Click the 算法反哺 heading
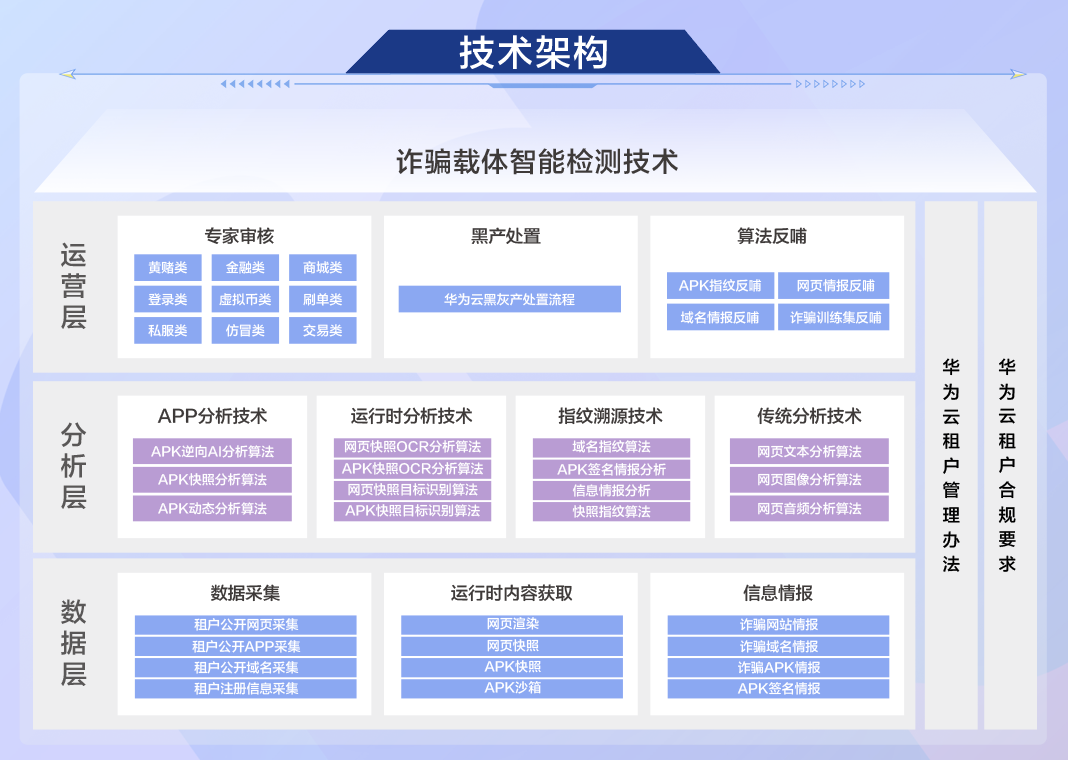Screen dimensions: 1068x760 [x=772, y=236]
